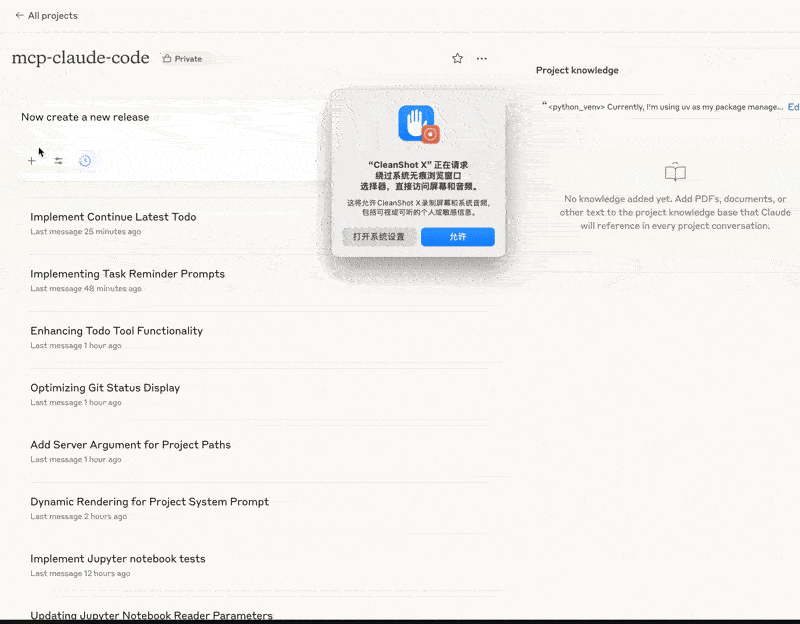
Task: Open 'Optimizing Git Status Display' chat
Action: (x=105, y=388)
